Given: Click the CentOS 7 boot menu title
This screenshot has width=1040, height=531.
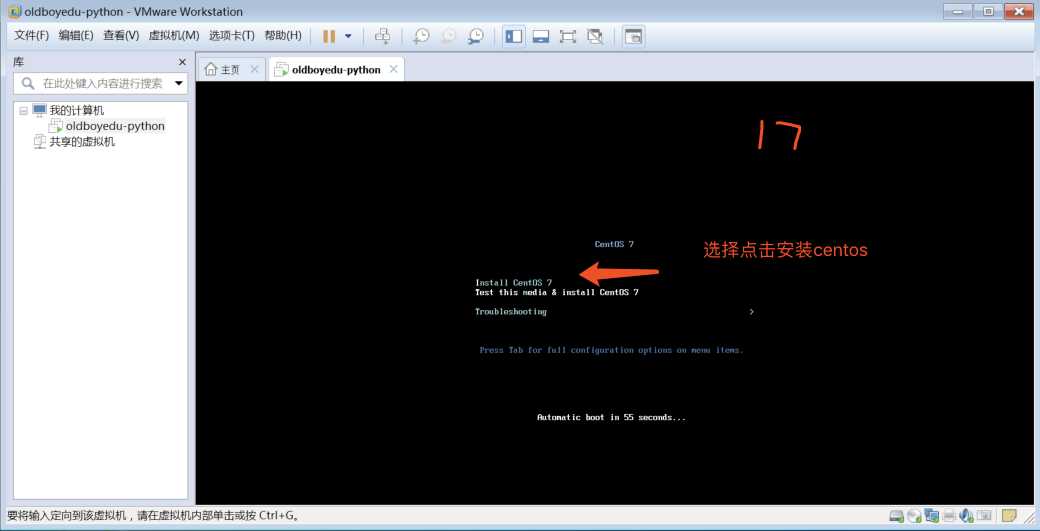Looking at the screenshot, I should point(614,244).
